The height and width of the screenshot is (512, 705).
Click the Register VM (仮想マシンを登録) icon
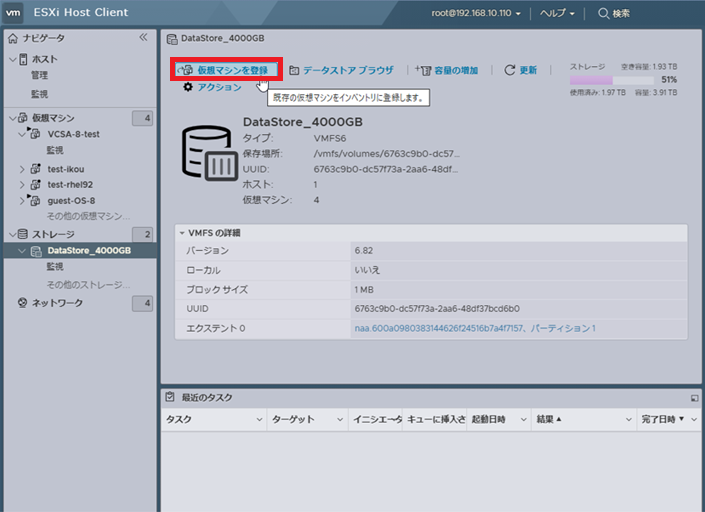(184, 70)
